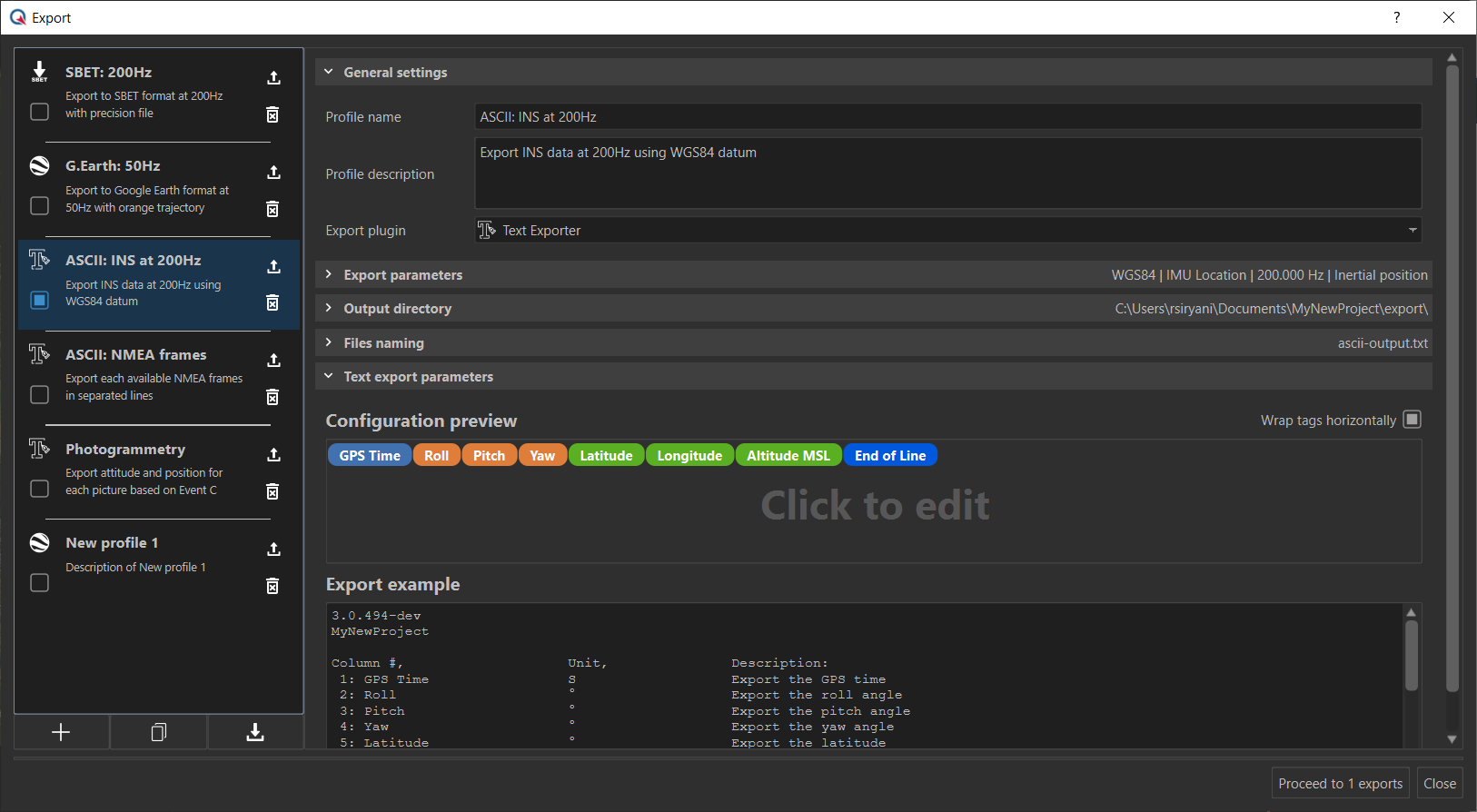Delete the New profile 1 entry
Image resolution: width=1477 pixels, height=812 pixels.
[273, 586]
